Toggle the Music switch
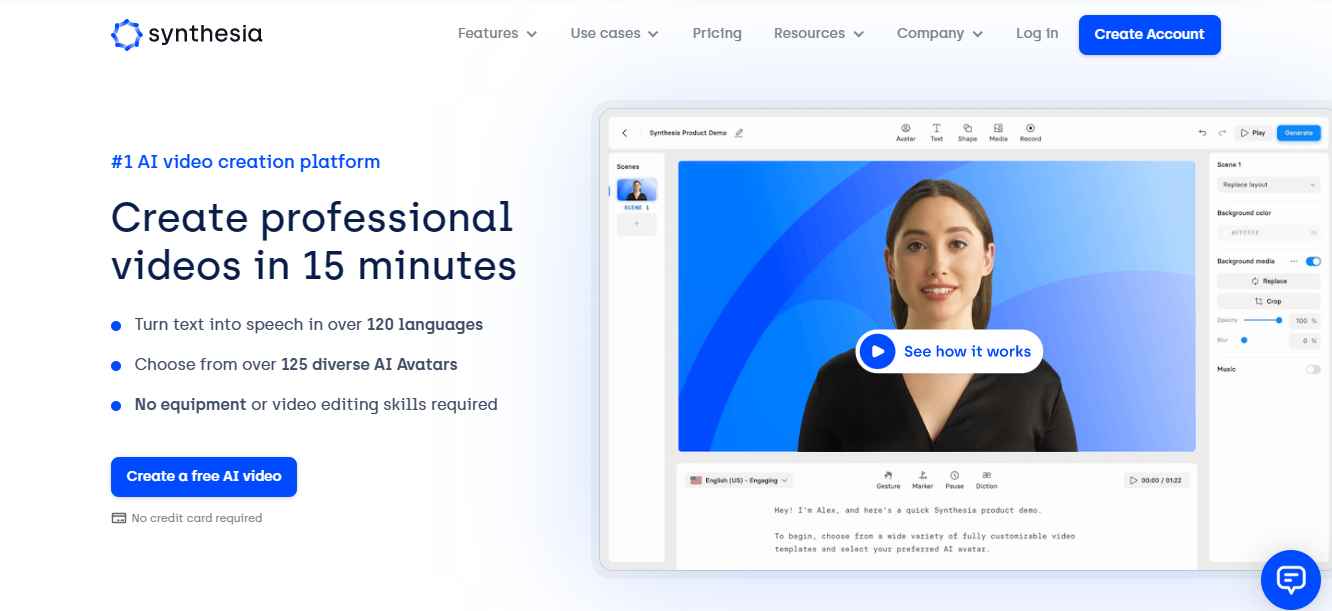Viewport: 1332px width, 611px height. point(1313,369)
